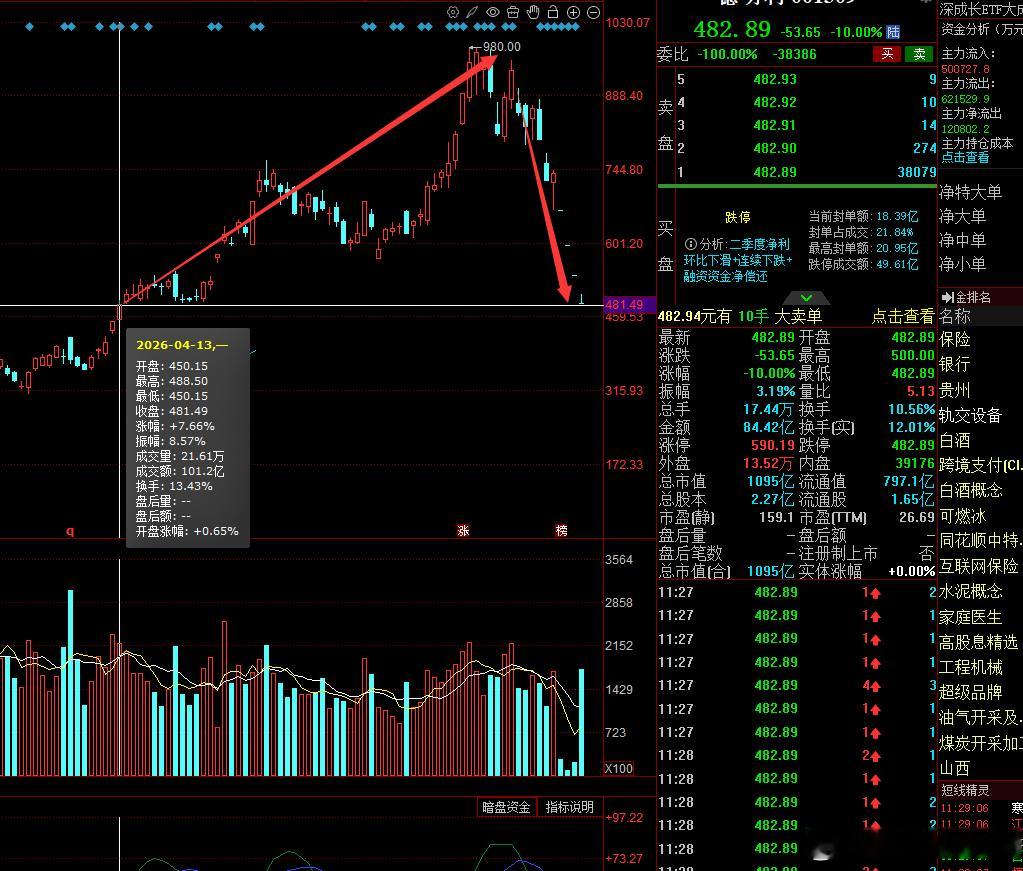The width and height of the screenshot is (1023, 871).
Task: Select 贵州 in ranking list
Action: coord(954,390)
